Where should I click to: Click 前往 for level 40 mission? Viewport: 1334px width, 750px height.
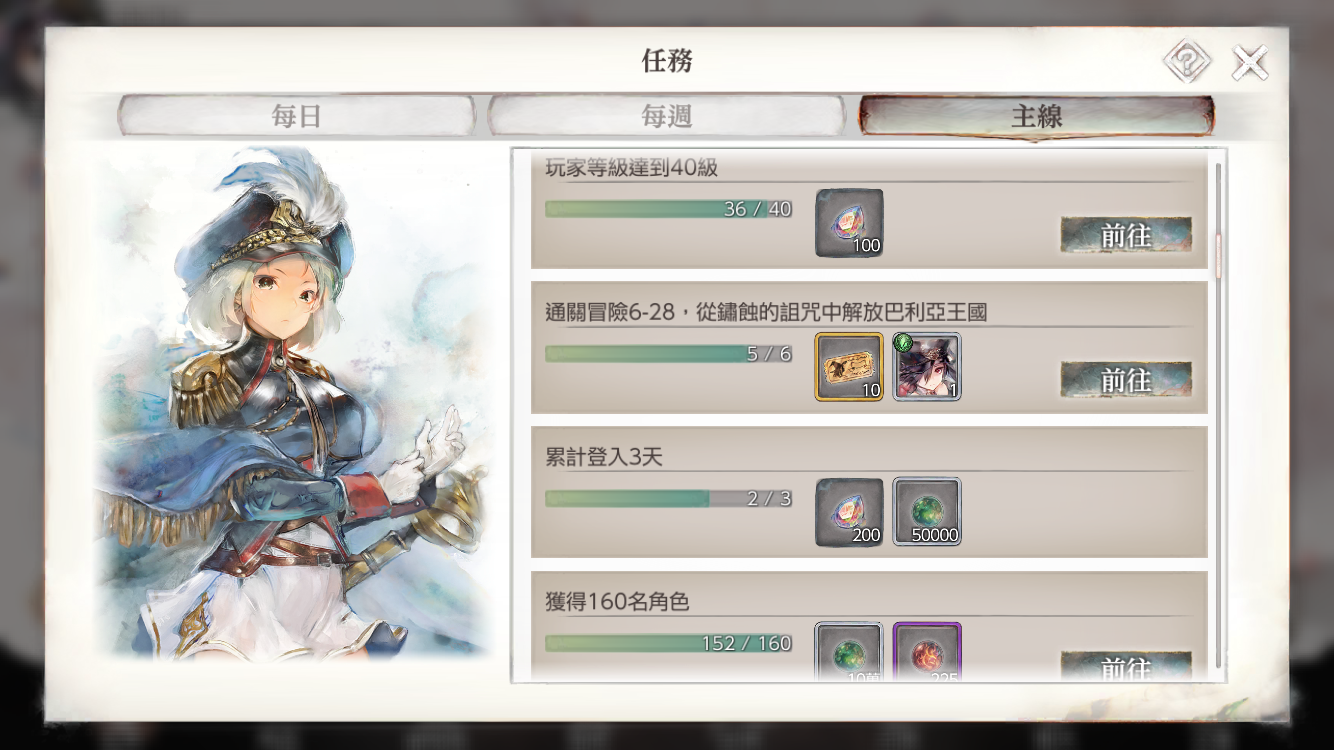pos(1126,235)
